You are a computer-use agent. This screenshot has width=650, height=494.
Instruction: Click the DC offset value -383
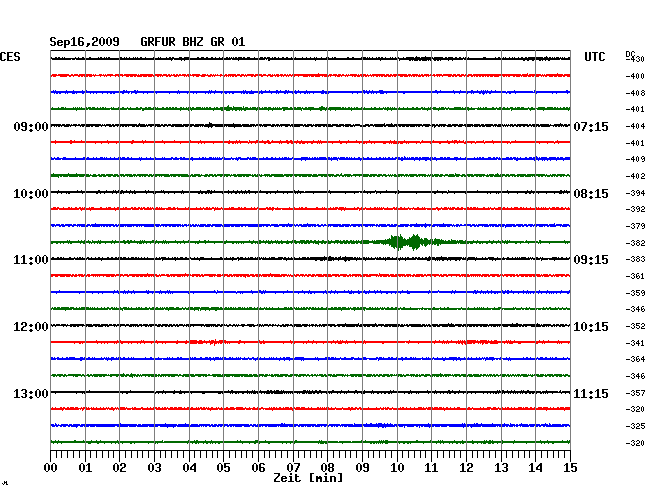635,259
